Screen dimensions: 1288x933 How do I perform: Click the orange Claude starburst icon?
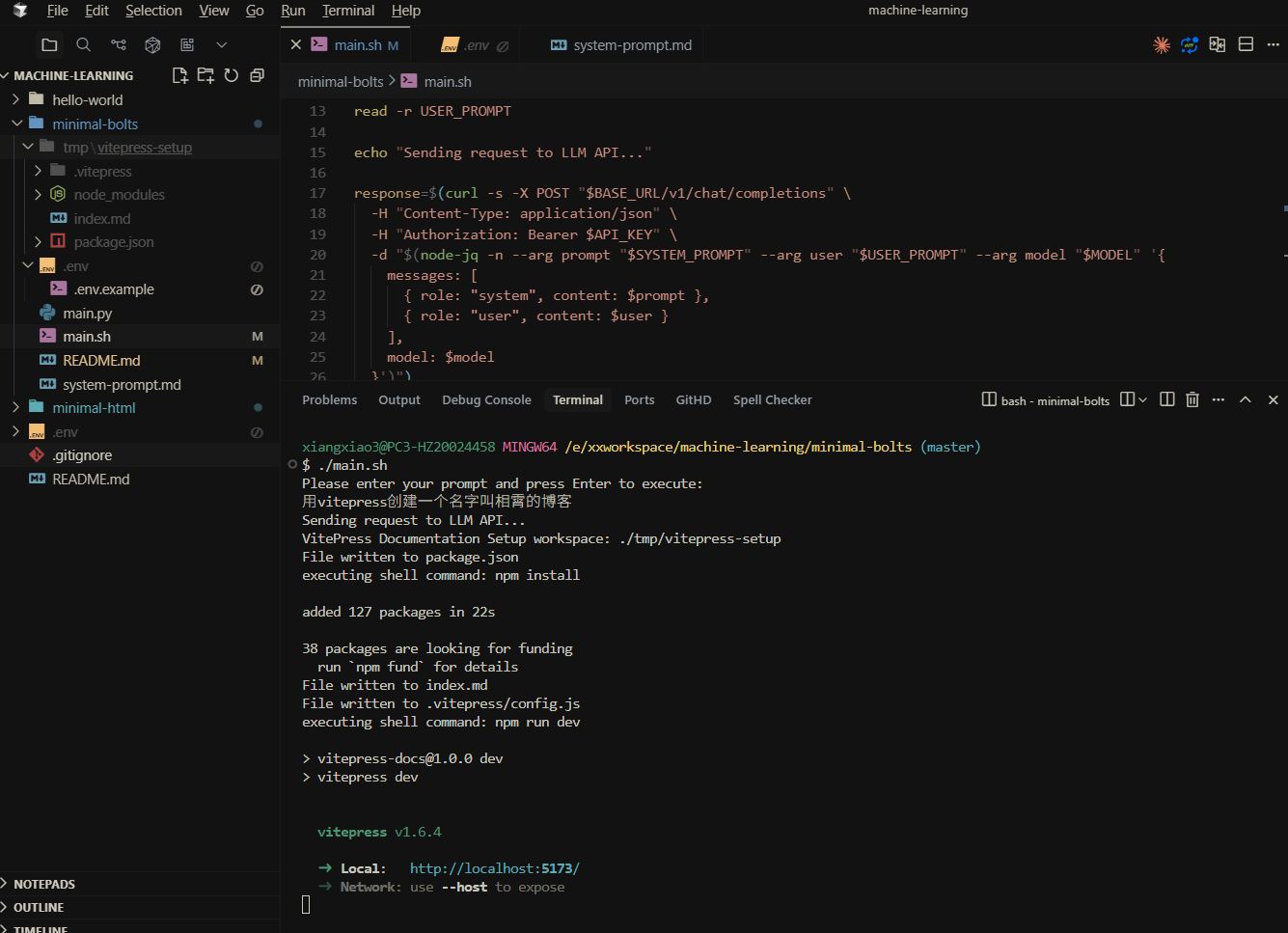coord(1162,44)
